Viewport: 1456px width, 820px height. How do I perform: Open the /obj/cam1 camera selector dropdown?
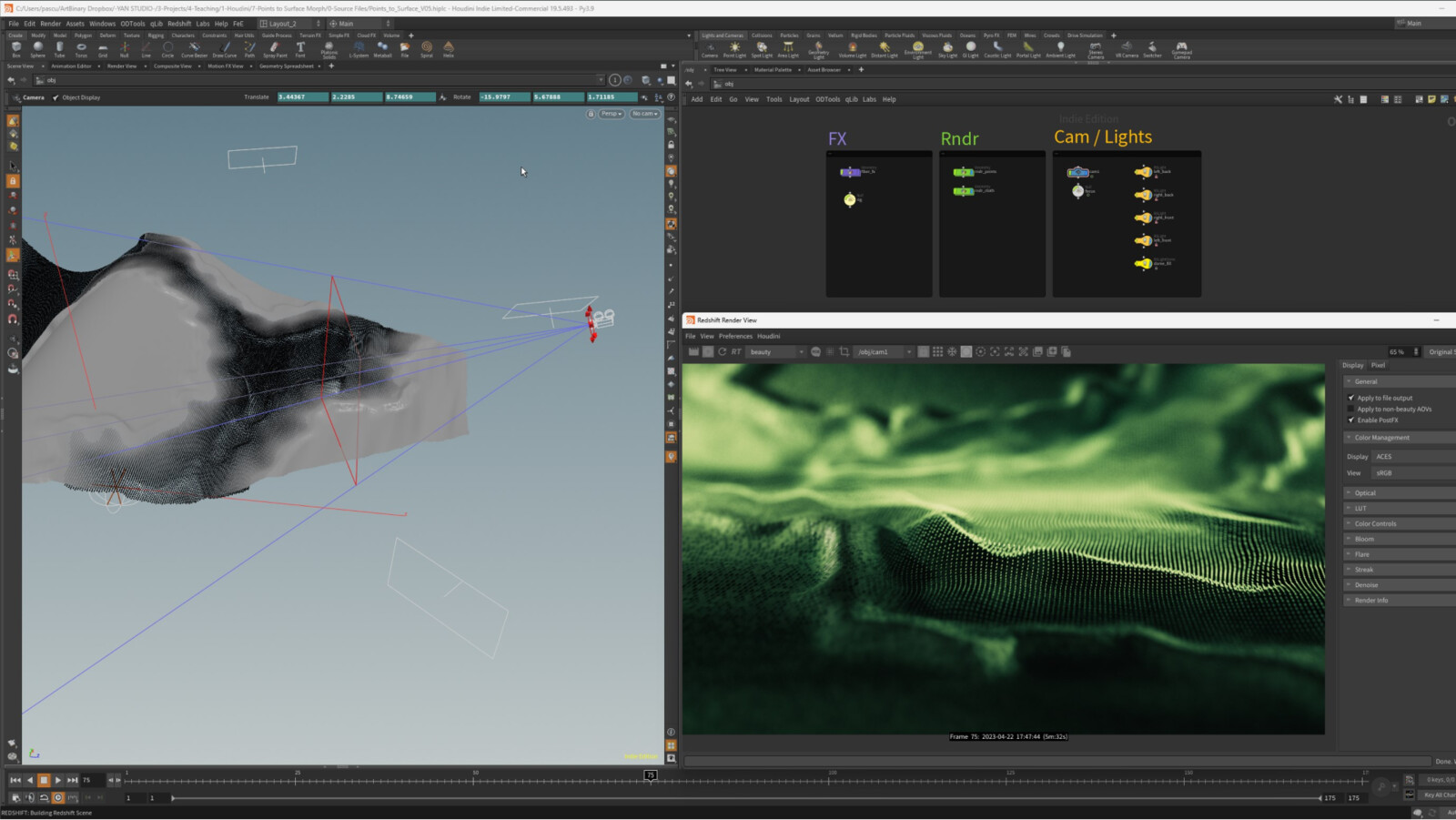908,352
